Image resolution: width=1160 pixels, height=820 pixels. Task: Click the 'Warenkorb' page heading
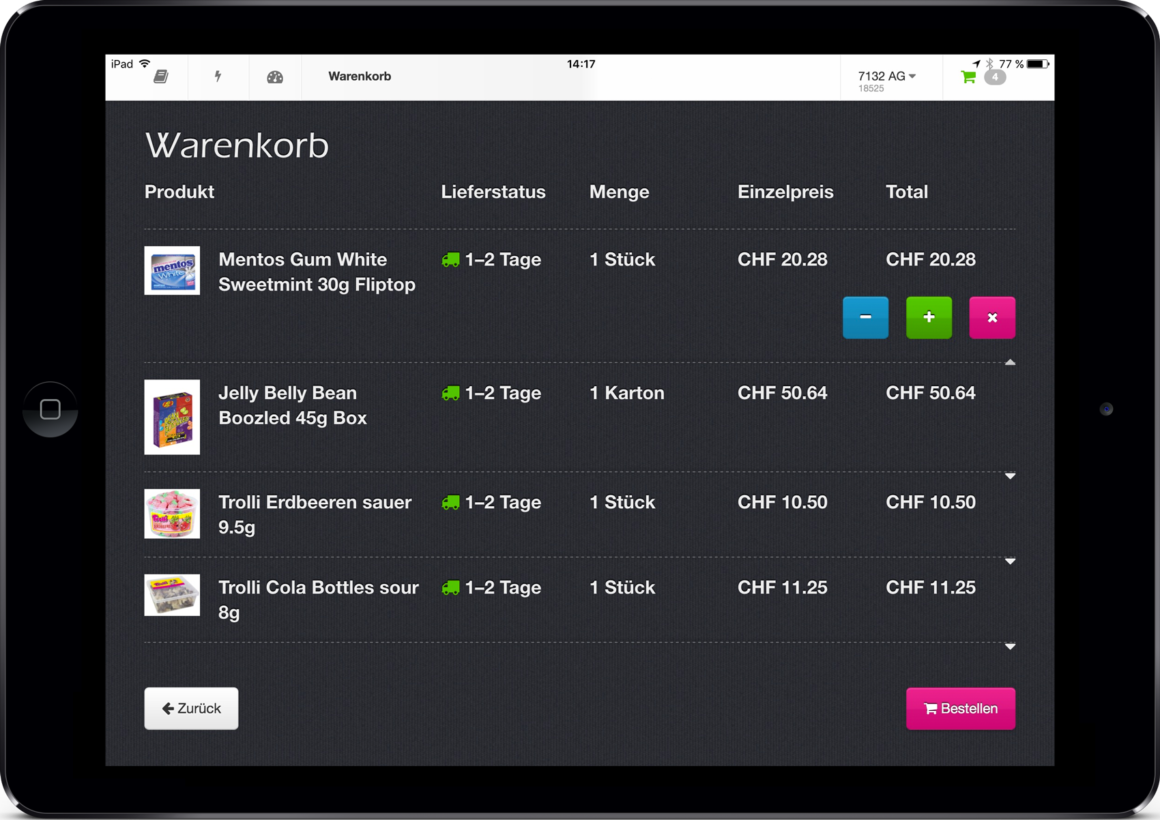pos(237,145)
